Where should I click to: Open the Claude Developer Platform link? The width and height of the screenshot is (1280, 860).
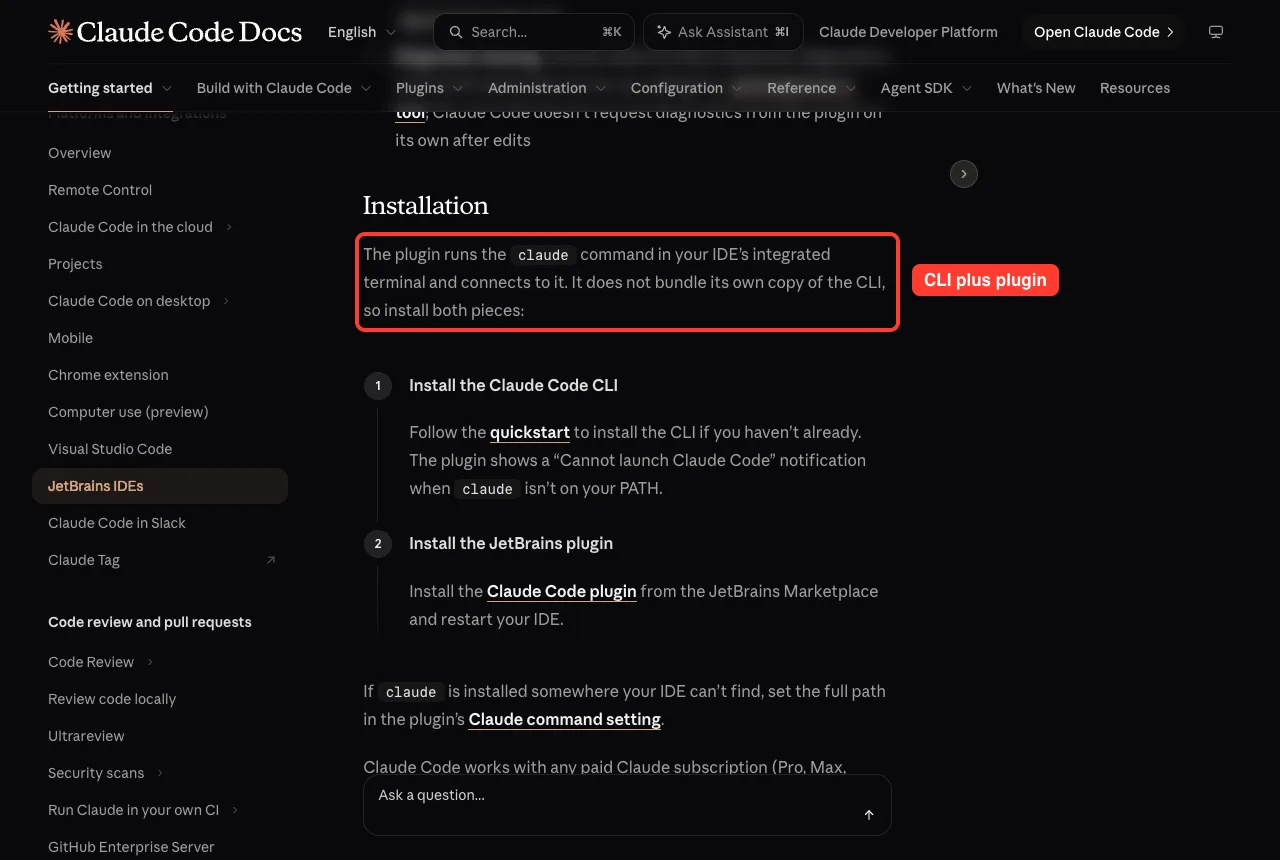908,32
